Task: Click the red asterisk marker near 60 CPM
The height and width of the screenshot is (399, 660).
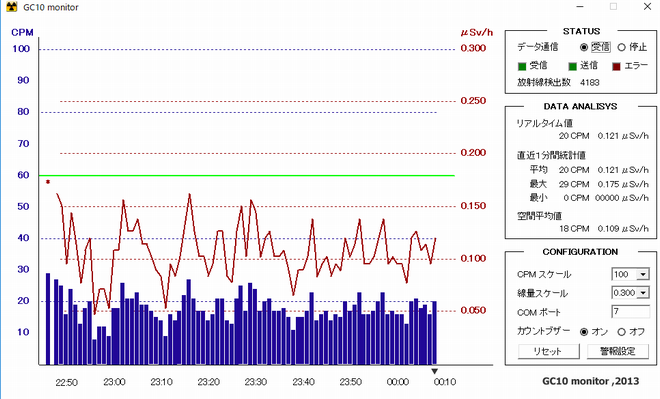Action: tap(48, 182)
